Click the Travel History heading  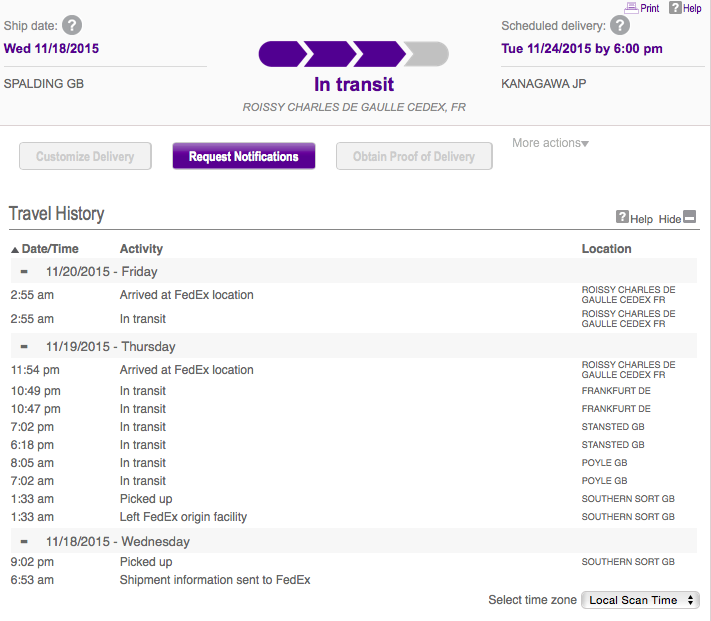pyautogui.click(x=57, y=213)
